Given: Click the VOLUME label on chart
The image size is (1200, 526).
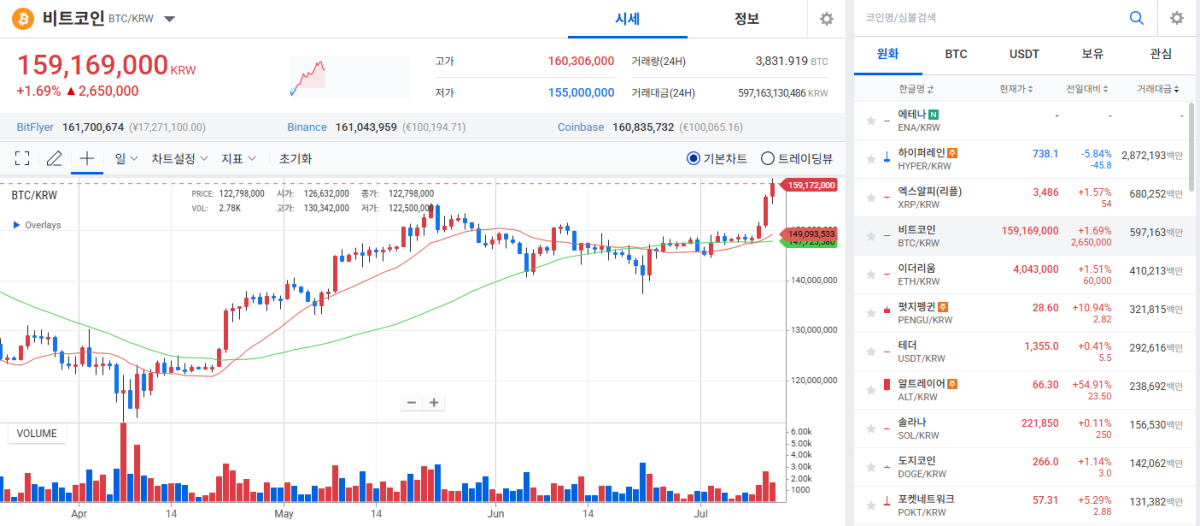Looking at the screenshot, I should pyautogui.click(x=37, y=434).
